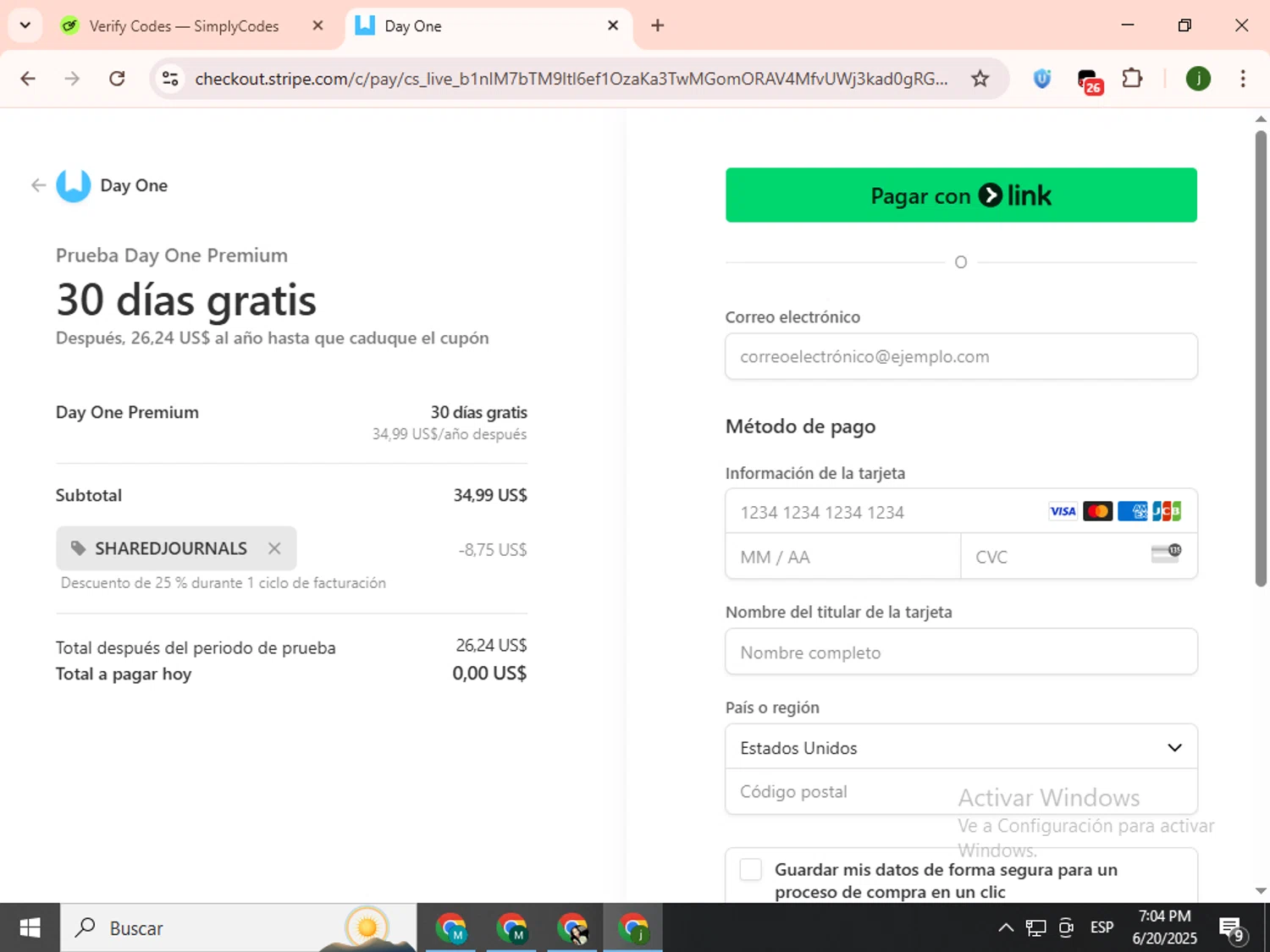Click the Visa card logo
This screenshot has width=1270, height=952.
[1063, 511]
